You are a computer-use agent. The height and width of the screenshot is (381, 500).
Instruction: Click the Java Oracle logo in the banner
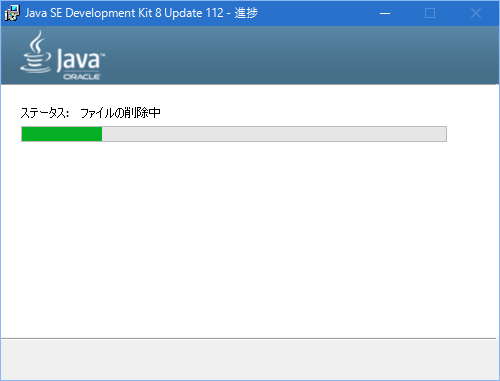coord(63,55)
